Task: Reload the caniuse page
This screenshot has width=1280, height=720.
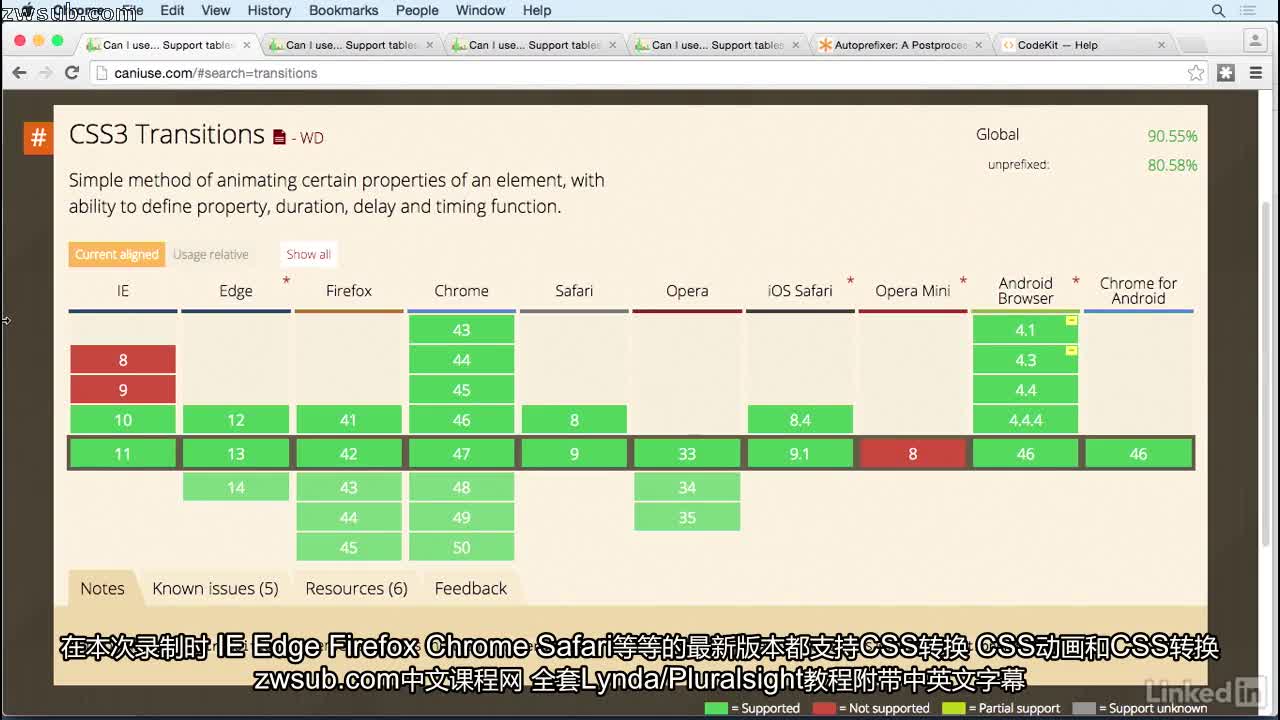Action: [x=72, y=72]
